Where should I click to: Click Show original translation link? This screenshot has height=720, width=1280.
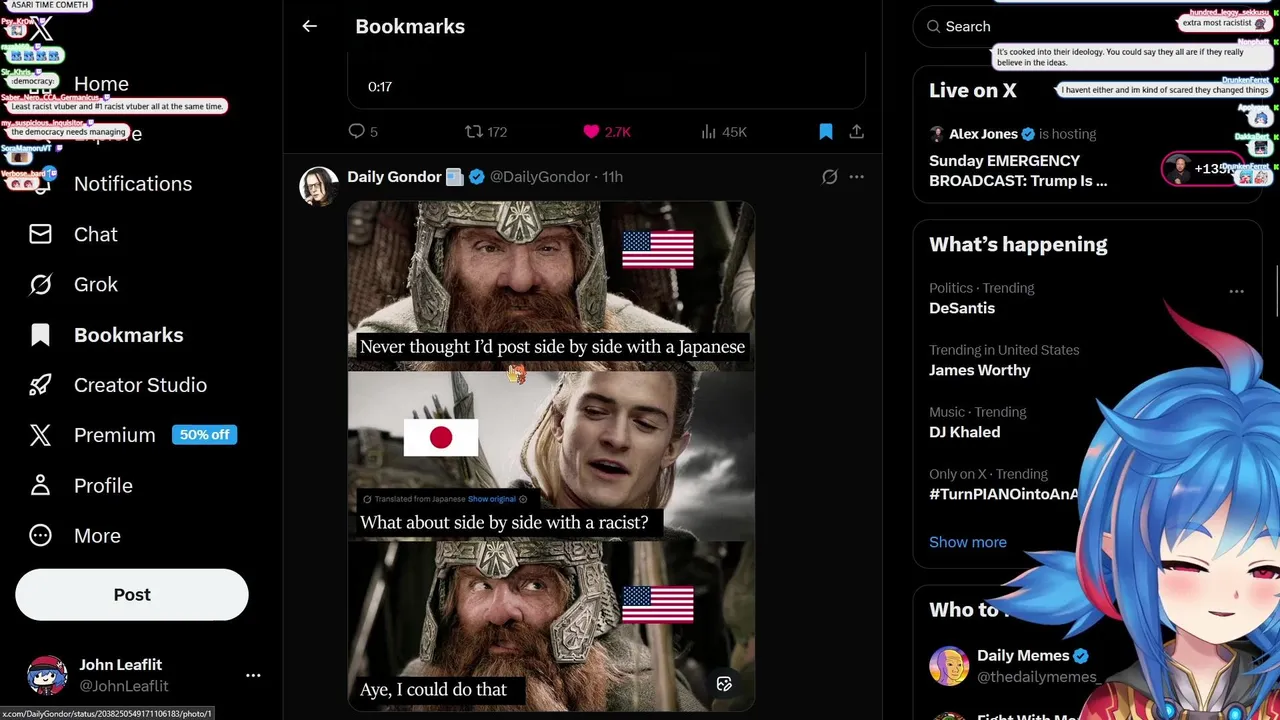click(491, 499)
